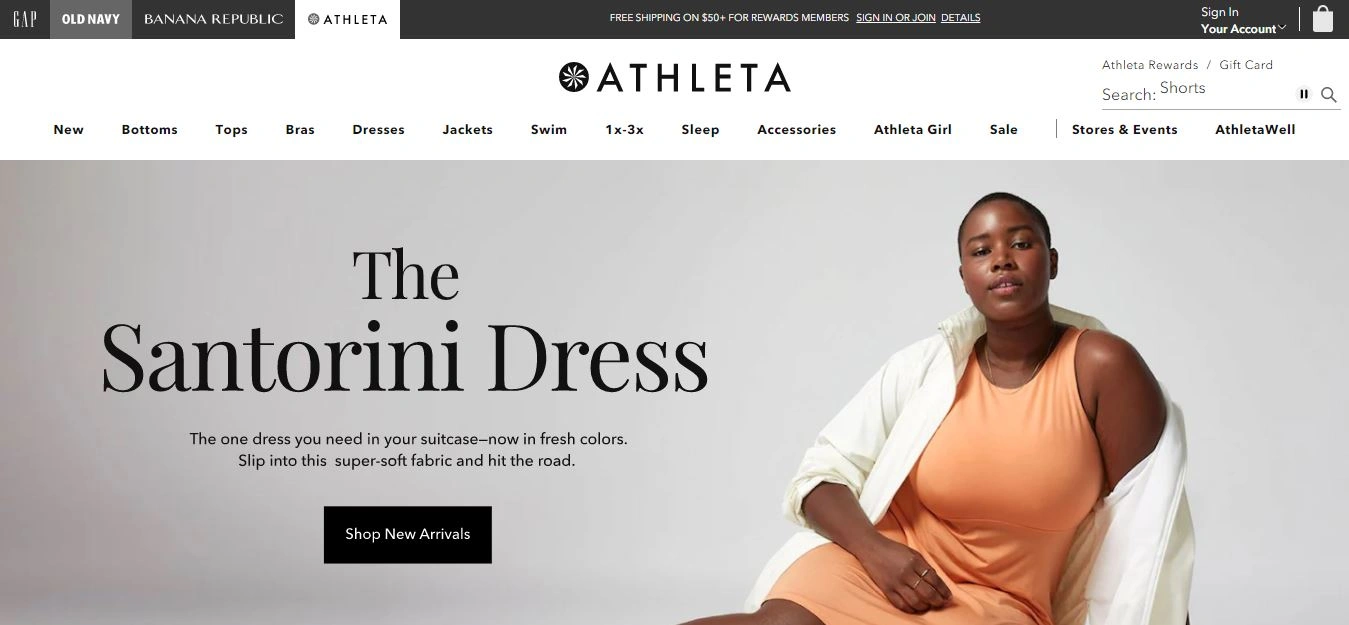Click the search magnifier icon
Image resolution: width=1349 pixels, height=625 pixels.
1329,95
